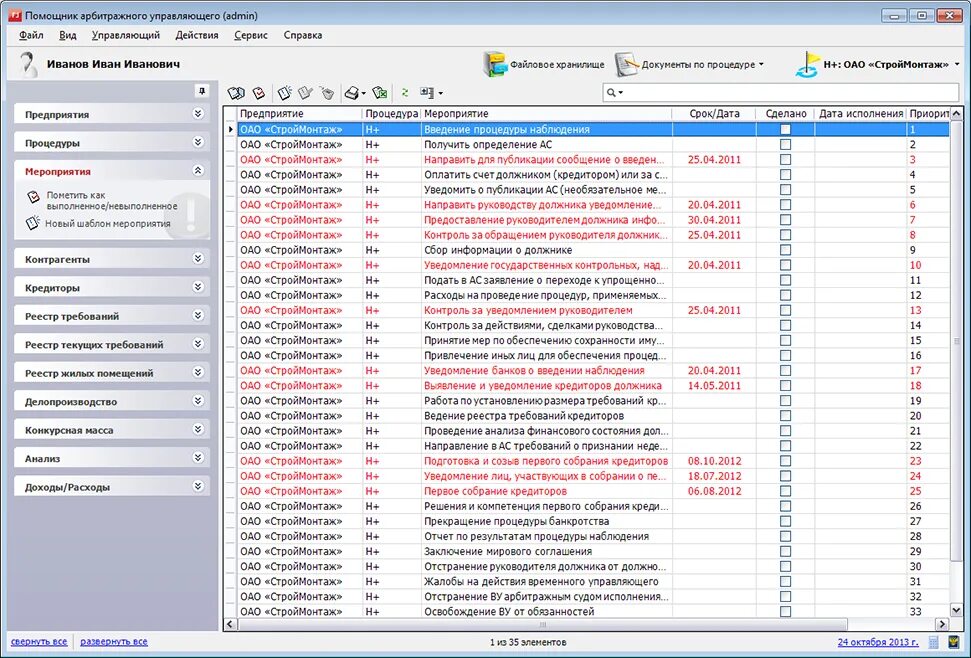Open the Документы по процедуре dropdown arrow
The width and height of the screenshot is (971, 658).
(761, 64)
